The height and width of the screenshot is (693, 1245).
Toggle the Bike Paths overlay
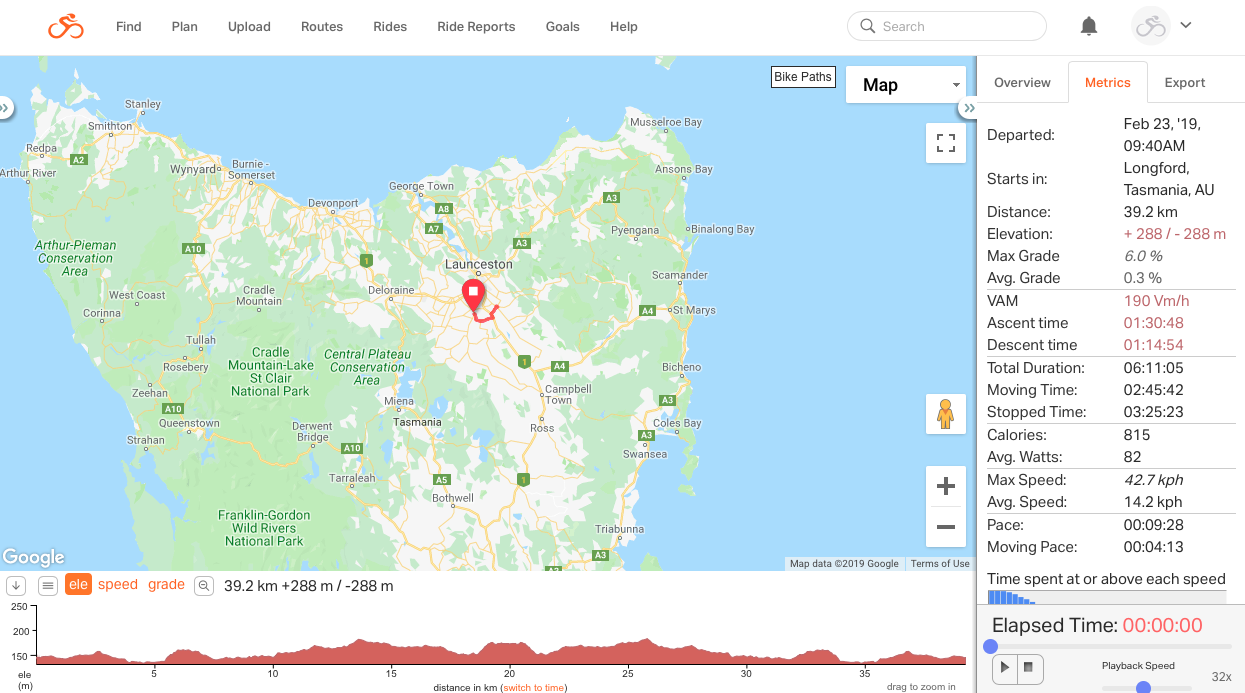(802, 77)
